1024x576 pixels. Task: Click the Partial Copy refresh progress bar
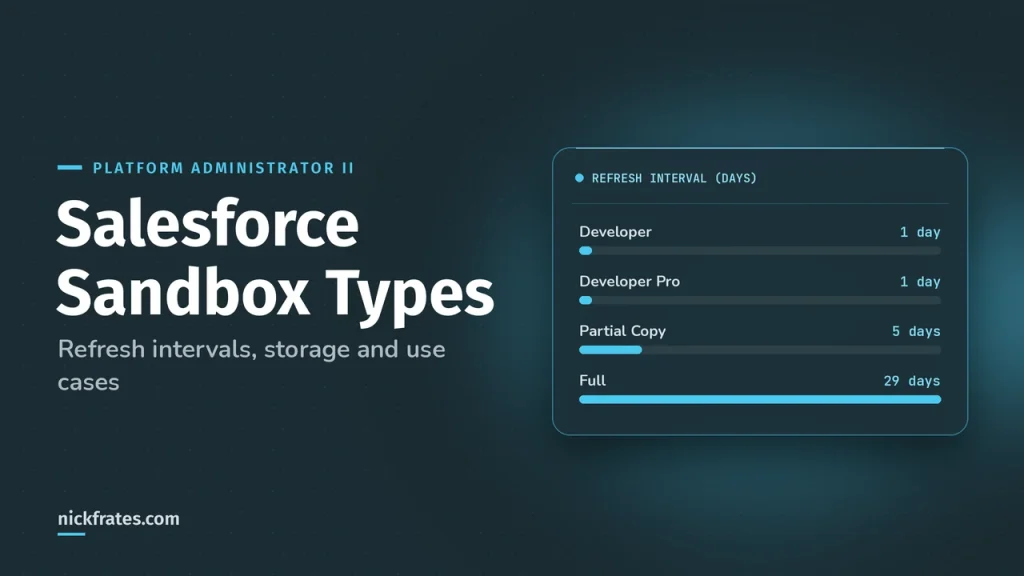pyautogui.click(x=760, y=350)
